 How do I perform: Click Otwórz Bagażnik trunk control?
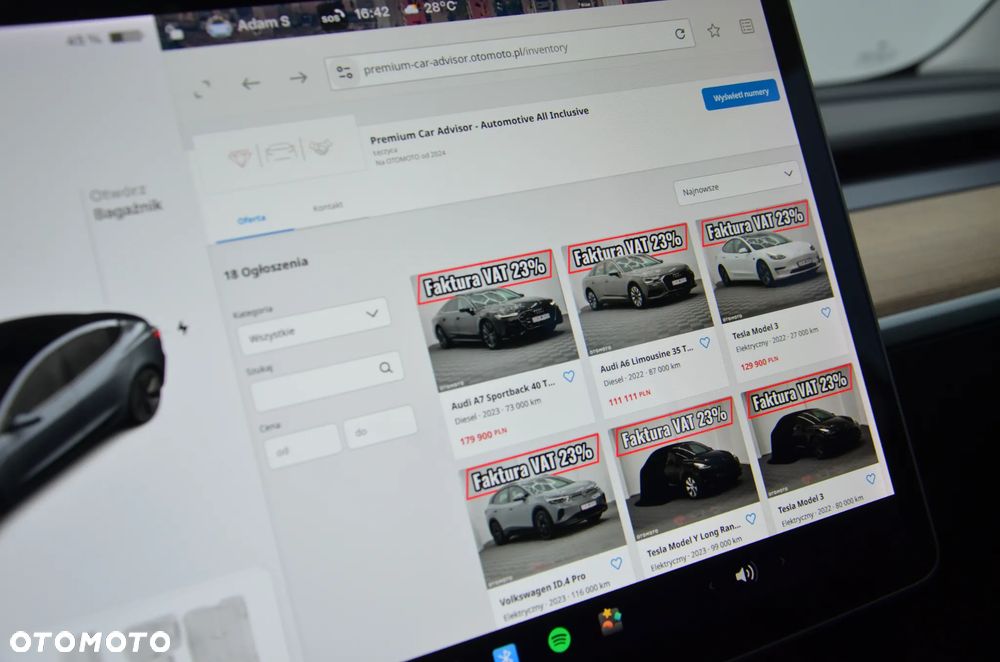coord(126,202)
